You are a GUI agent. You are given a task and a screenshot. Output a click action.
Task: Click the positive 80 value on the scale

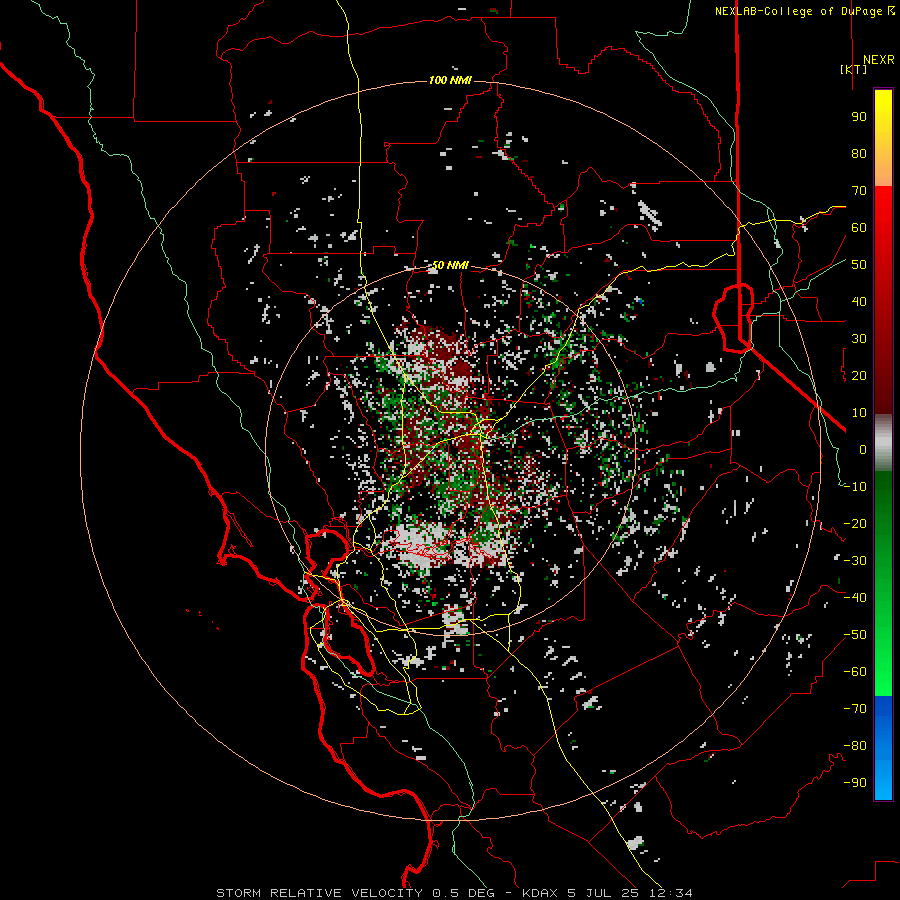coord(859,153)
